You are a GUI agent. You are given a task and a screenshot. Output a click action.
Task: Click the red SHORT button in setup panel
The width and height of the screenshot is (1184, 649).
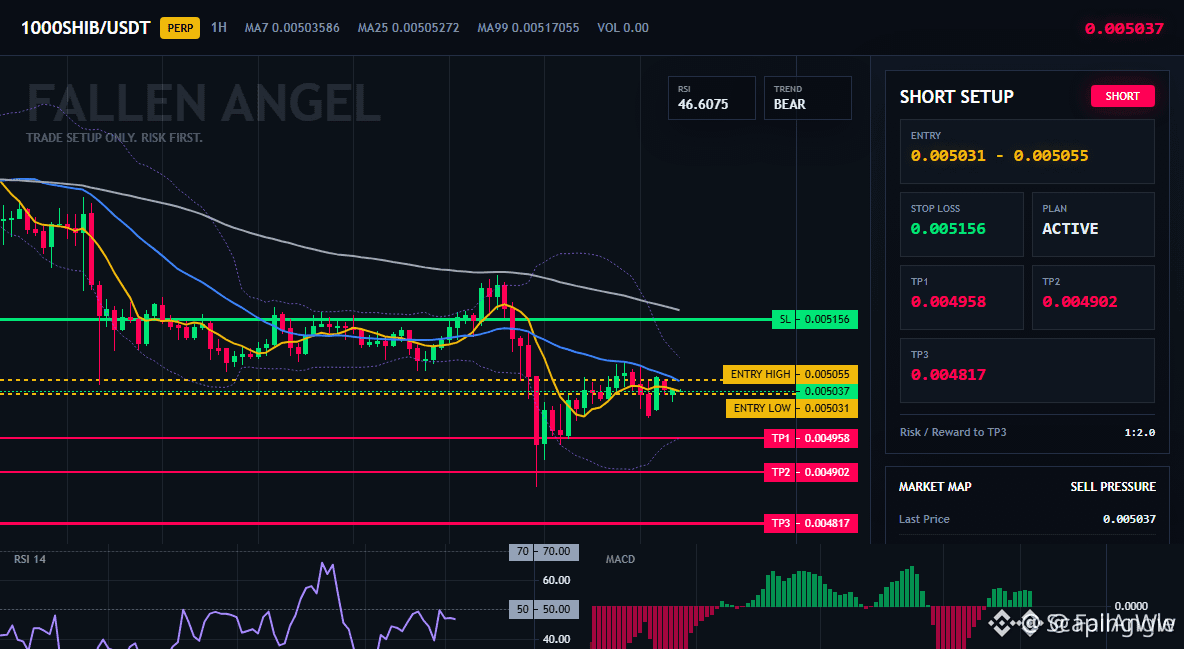click(1122, 96)
